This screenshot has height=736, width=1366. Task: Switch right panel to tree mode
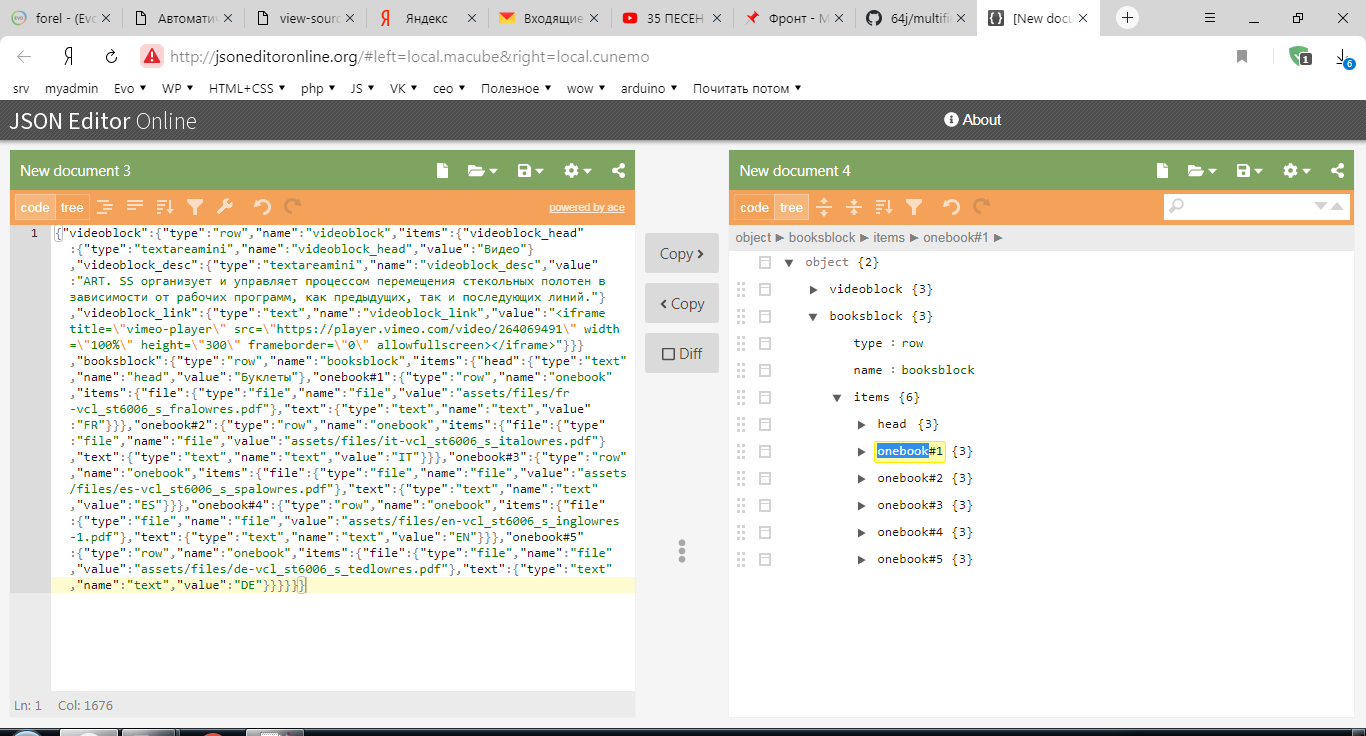791,208
